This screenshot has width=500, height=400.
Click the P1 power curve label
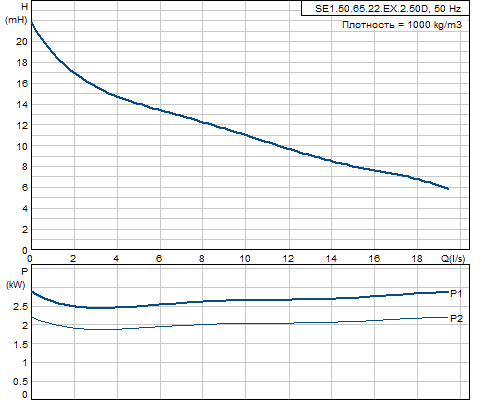pyautogui.click(x=456, y=294)
